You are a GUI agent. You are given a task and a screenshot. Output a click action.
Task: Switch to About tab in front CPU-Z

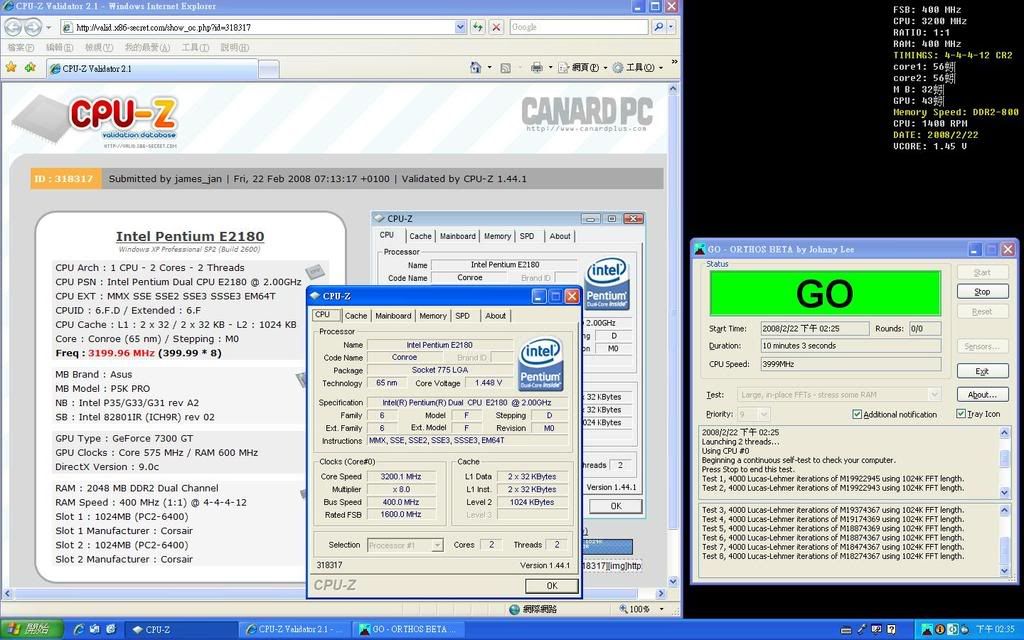coord(495,315)
